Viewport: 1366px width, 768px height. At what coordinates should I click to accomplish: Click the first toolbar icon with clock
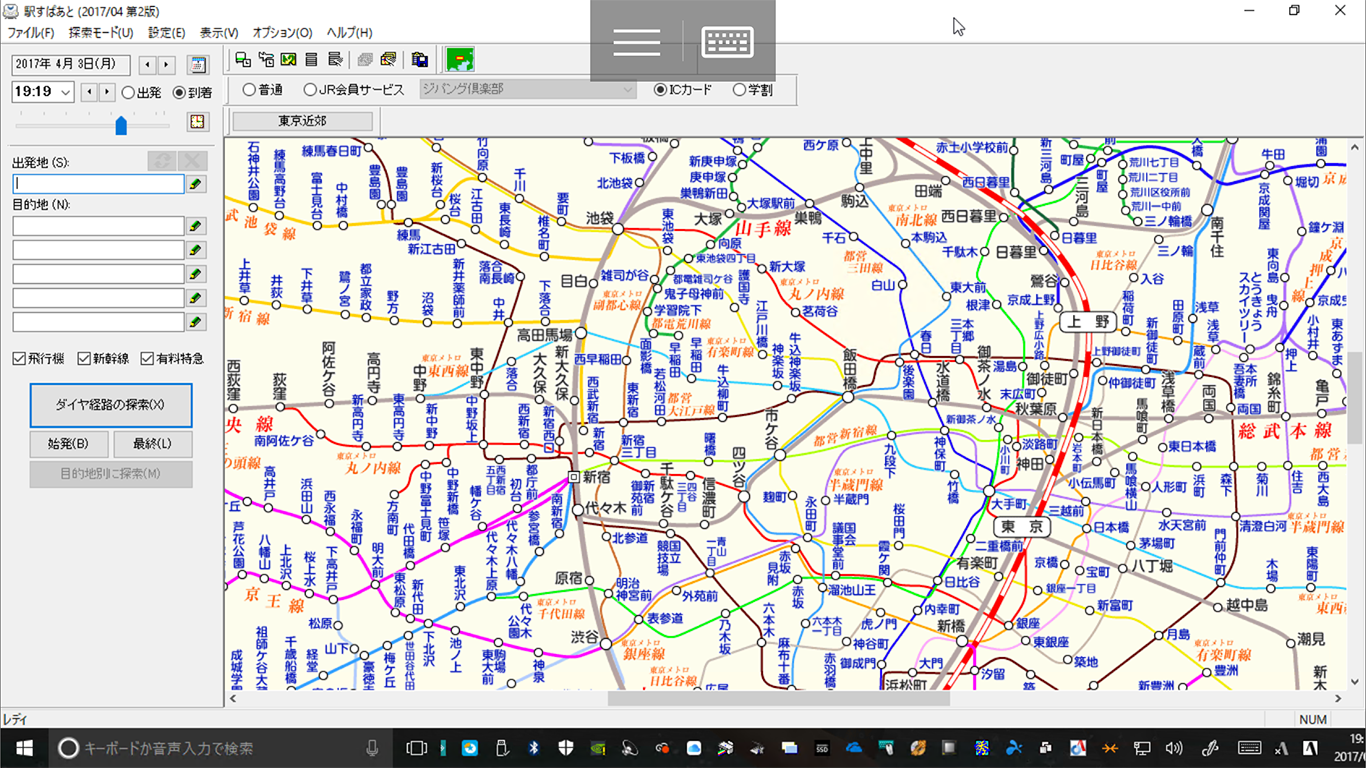pyautogui.click(x=242, y=59)
